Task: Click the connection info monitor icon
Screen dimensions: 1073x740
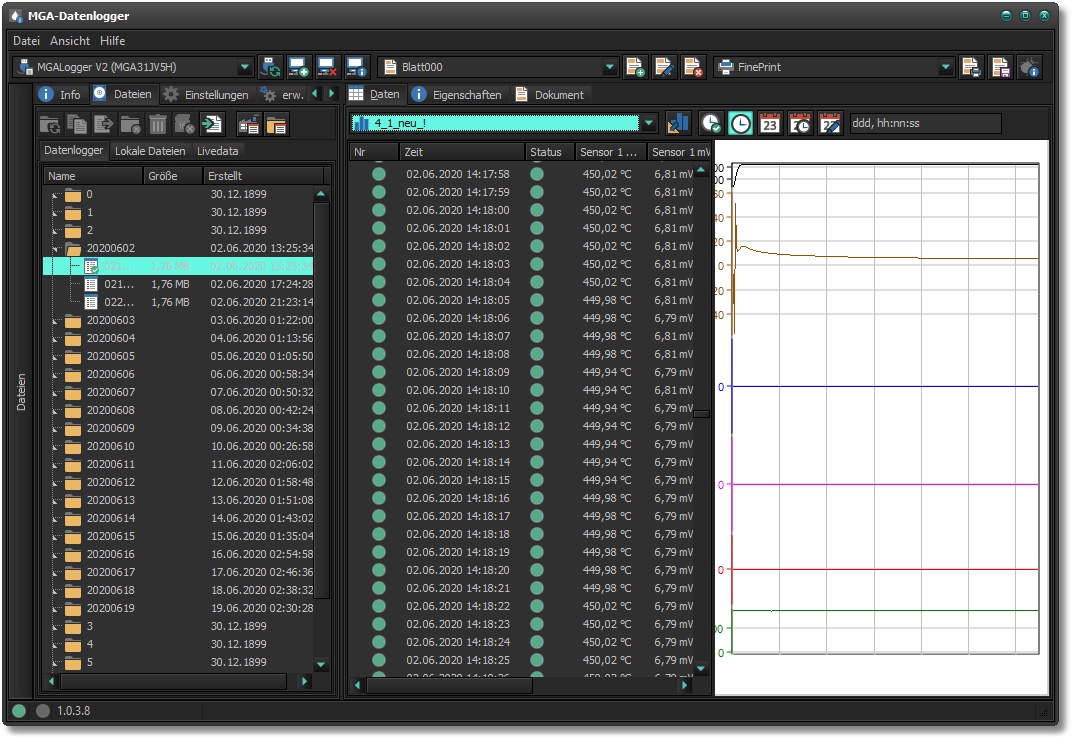Action: point(356,67)
